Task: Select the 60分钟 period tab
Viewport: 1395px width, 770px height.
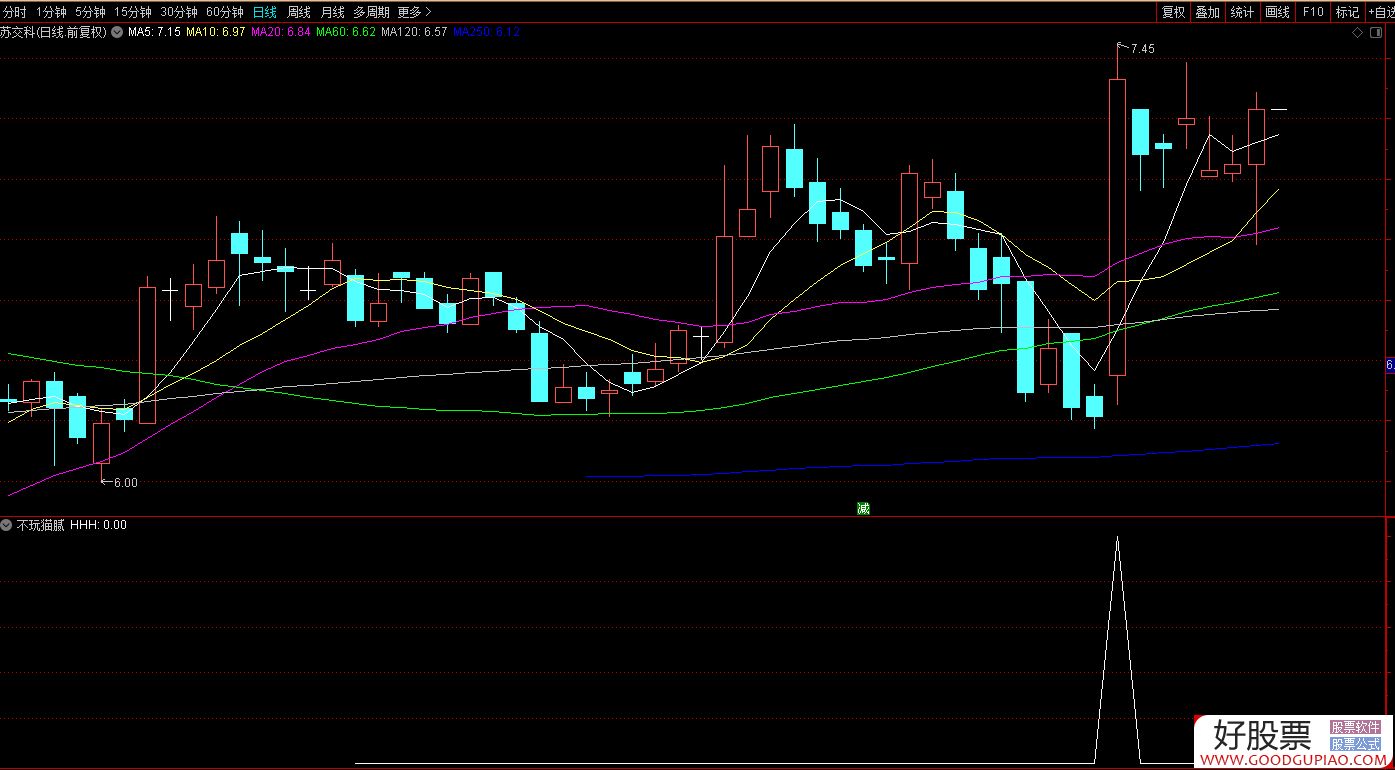Action: pos(225,12)
